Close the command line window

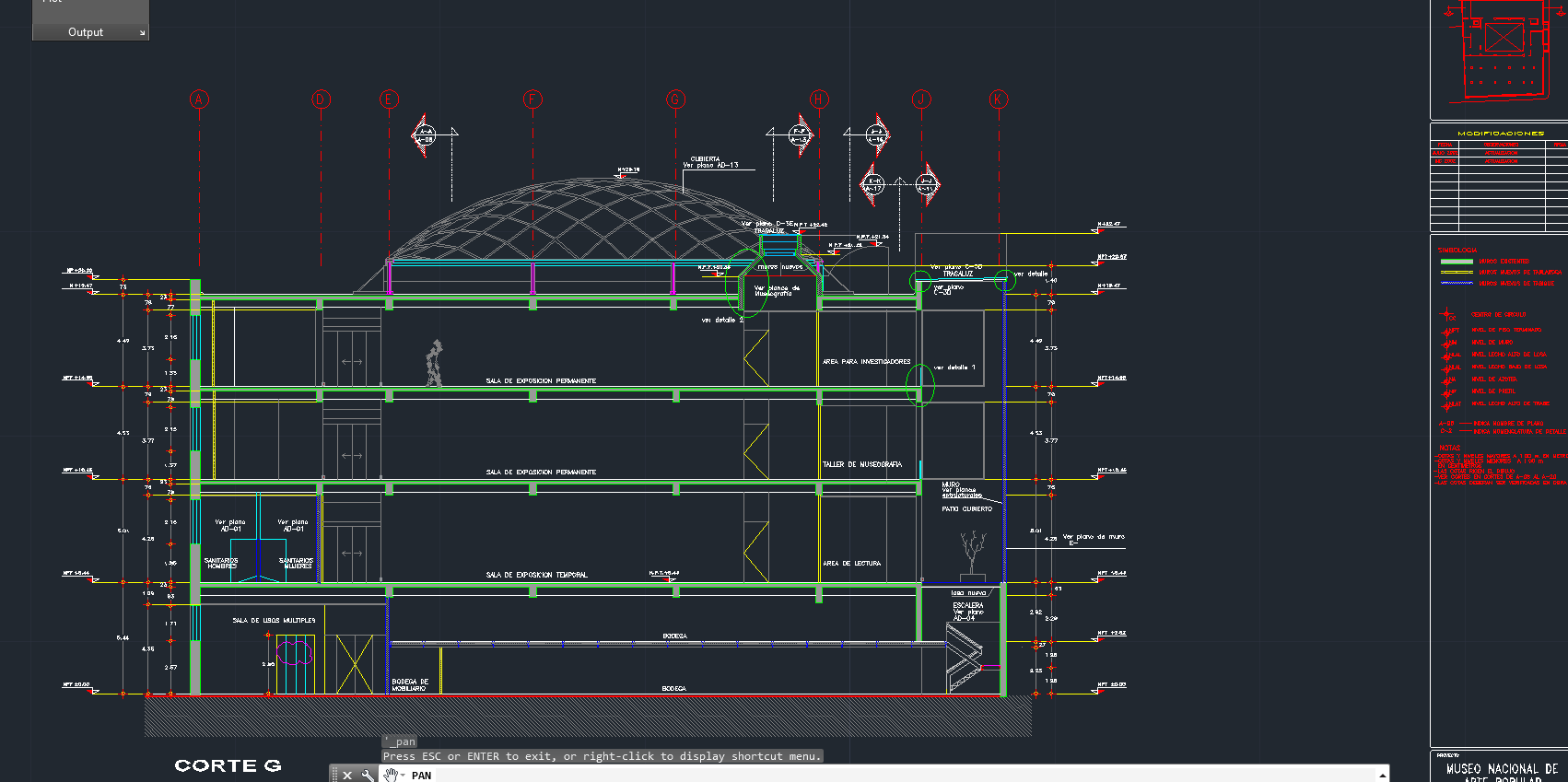[347, 776]
